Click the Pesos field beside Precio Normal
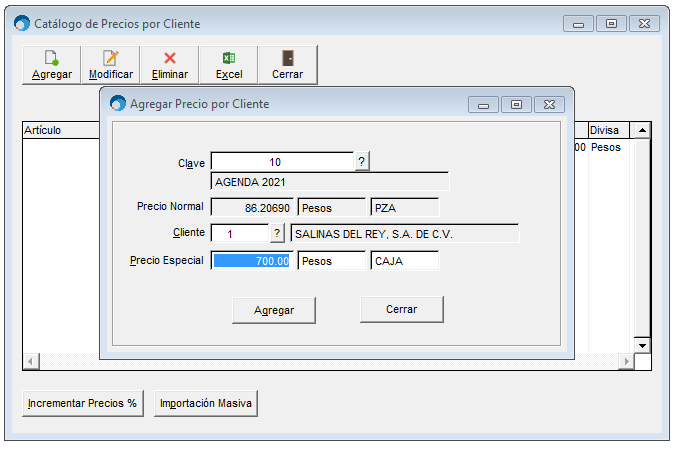678x450 pixels. point(332,207)
